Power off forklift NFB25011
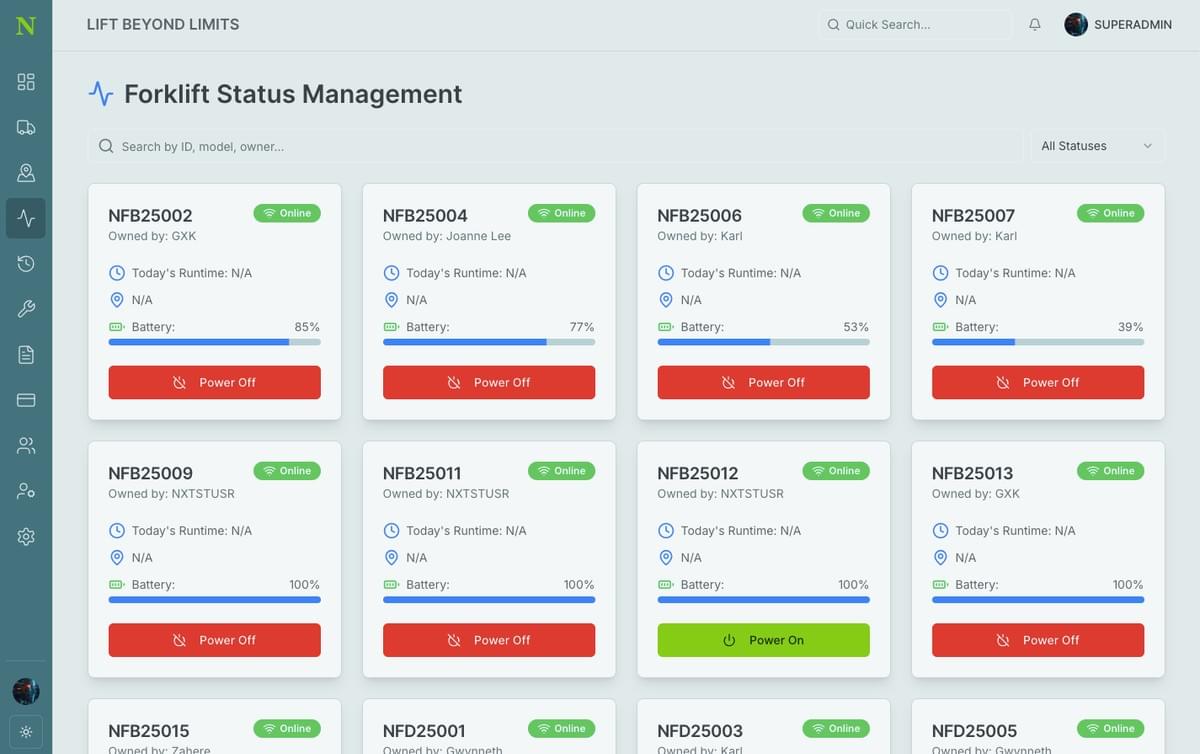 [x=489, y=640]
